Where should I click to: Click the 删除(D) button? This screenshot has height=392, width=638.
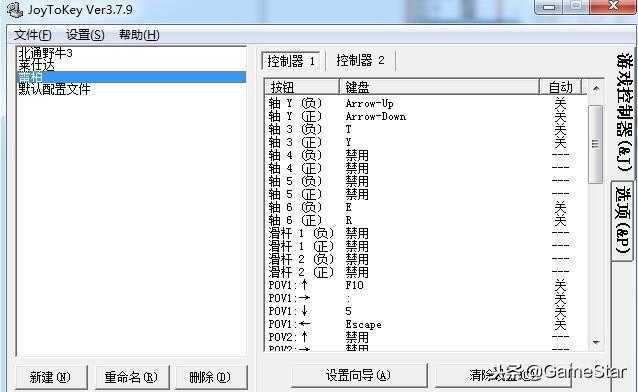point(210,377)
